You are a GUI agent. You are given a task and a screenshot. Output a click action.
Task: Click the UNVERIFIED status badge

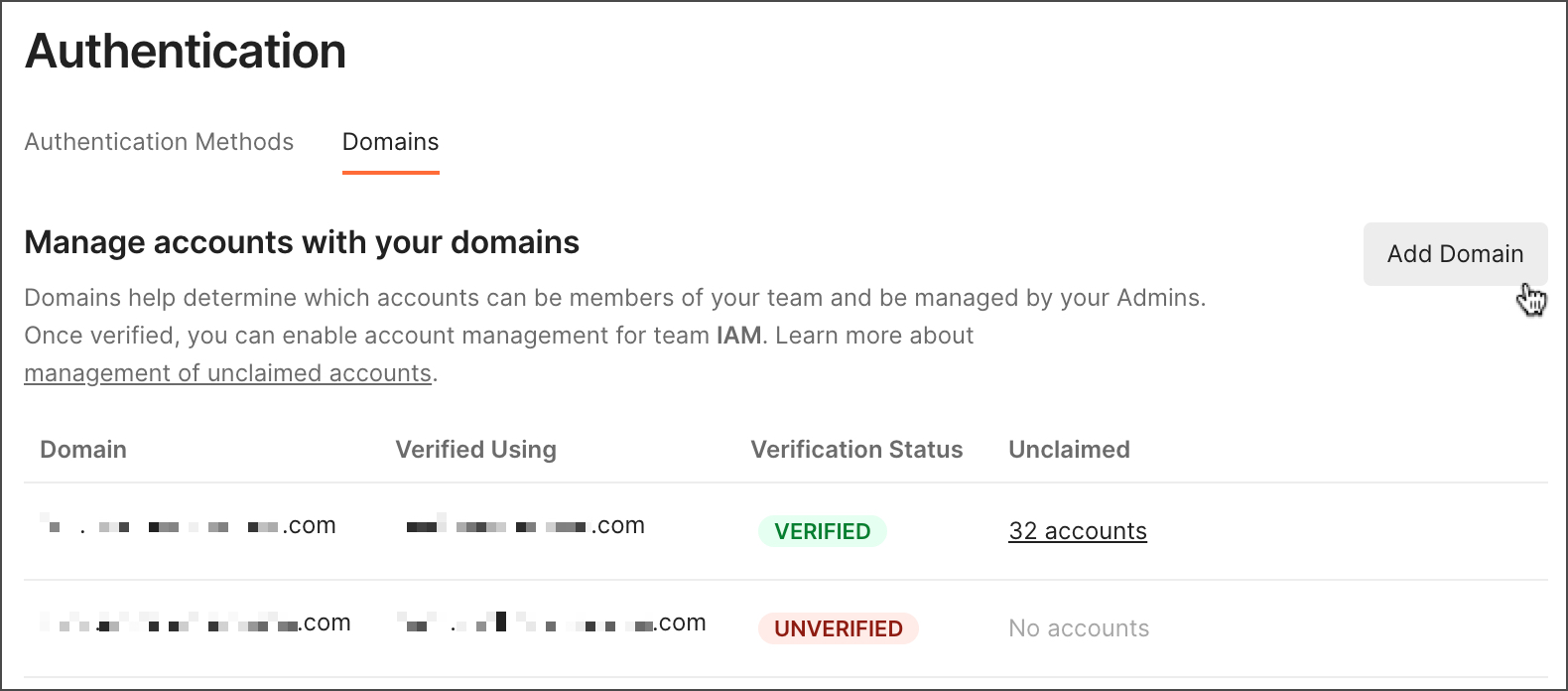pos(838,627)
